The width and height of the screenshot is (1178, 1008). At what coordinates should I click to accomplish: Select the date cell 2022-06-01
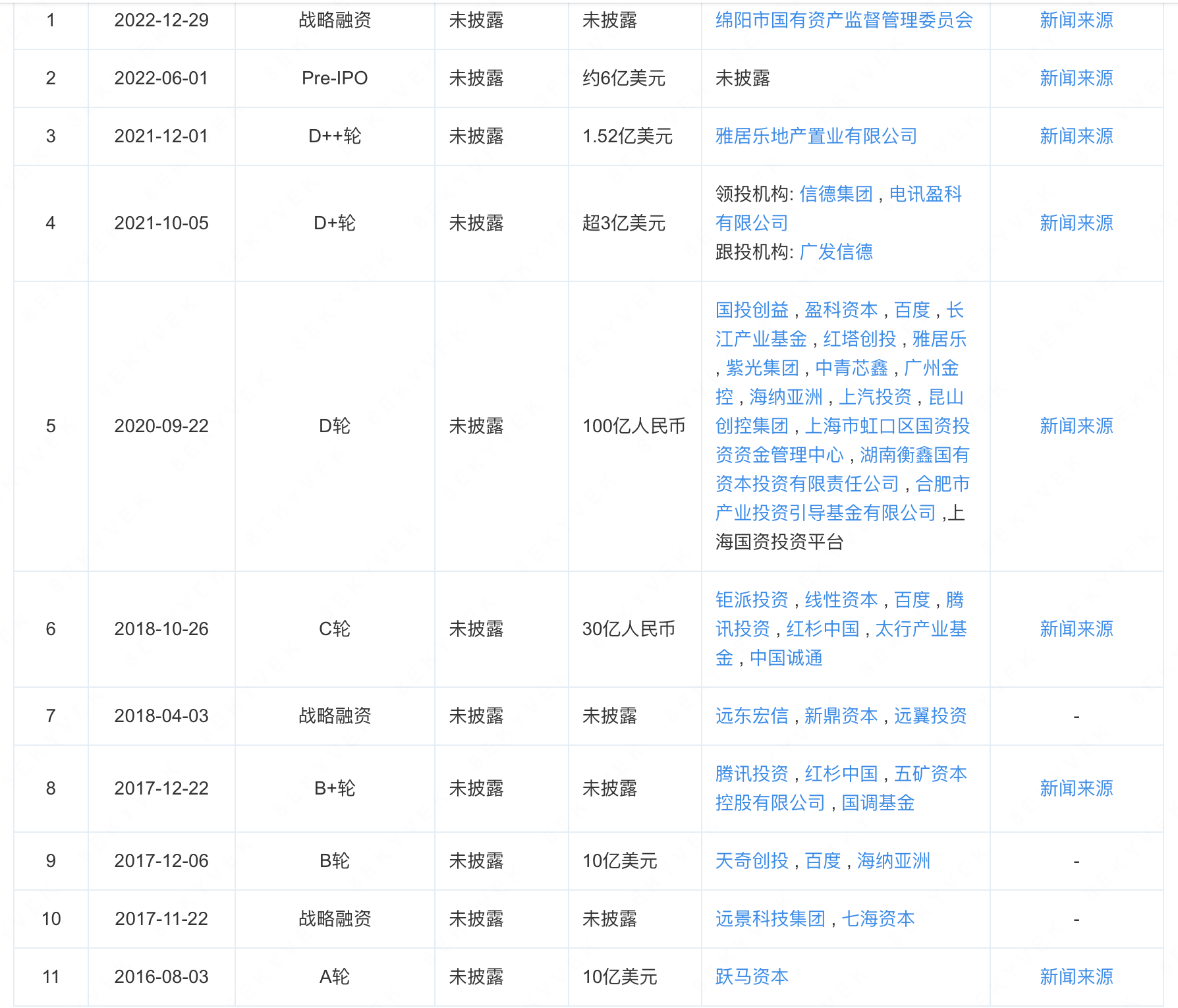click(161, 78)
